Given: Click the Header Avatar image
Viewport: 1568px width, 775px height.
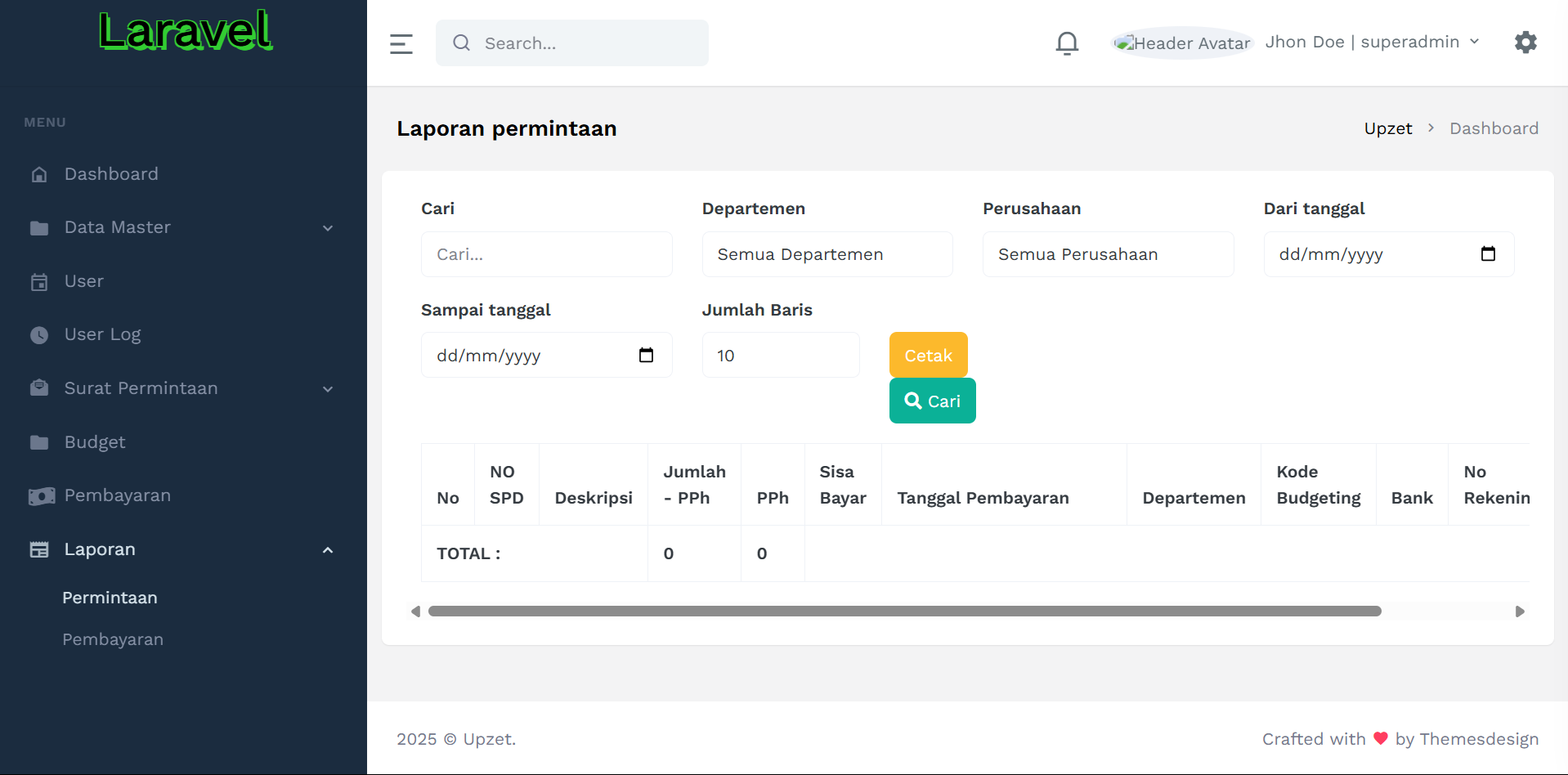Looking at the screenshot, I should coord(1183,43).
